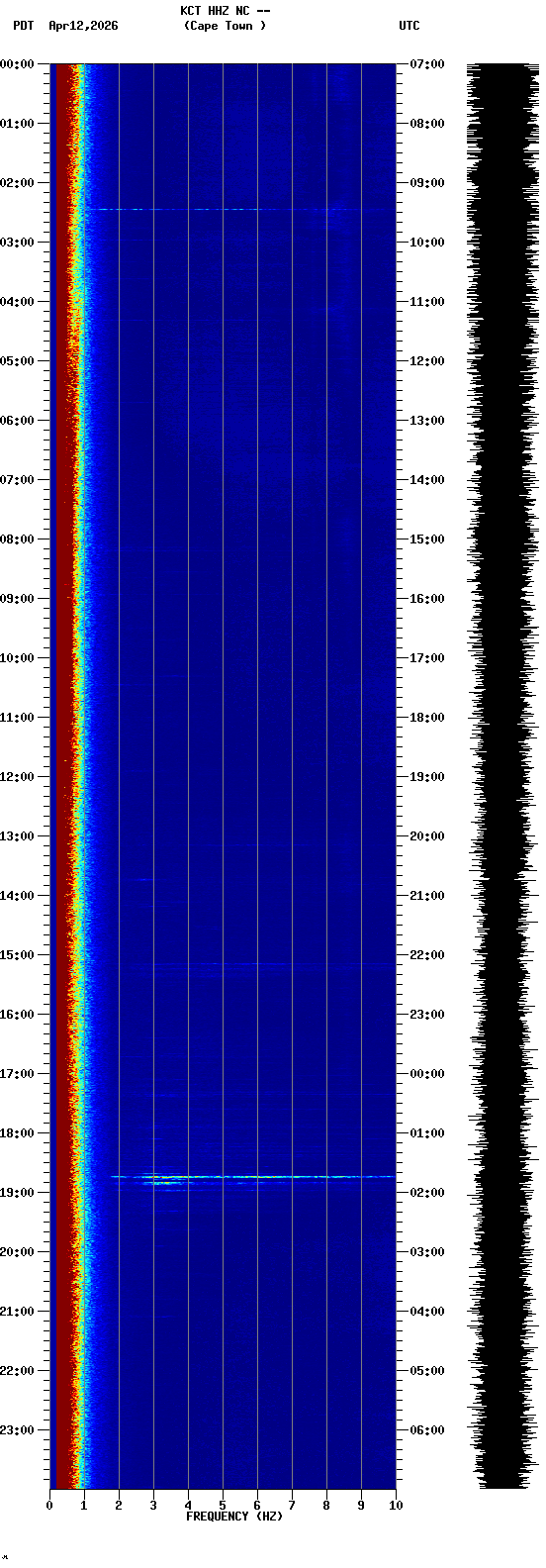This screenshot has height=1568, width=546.
Task: Click the dark red low-frequency band
Action: 62,776
